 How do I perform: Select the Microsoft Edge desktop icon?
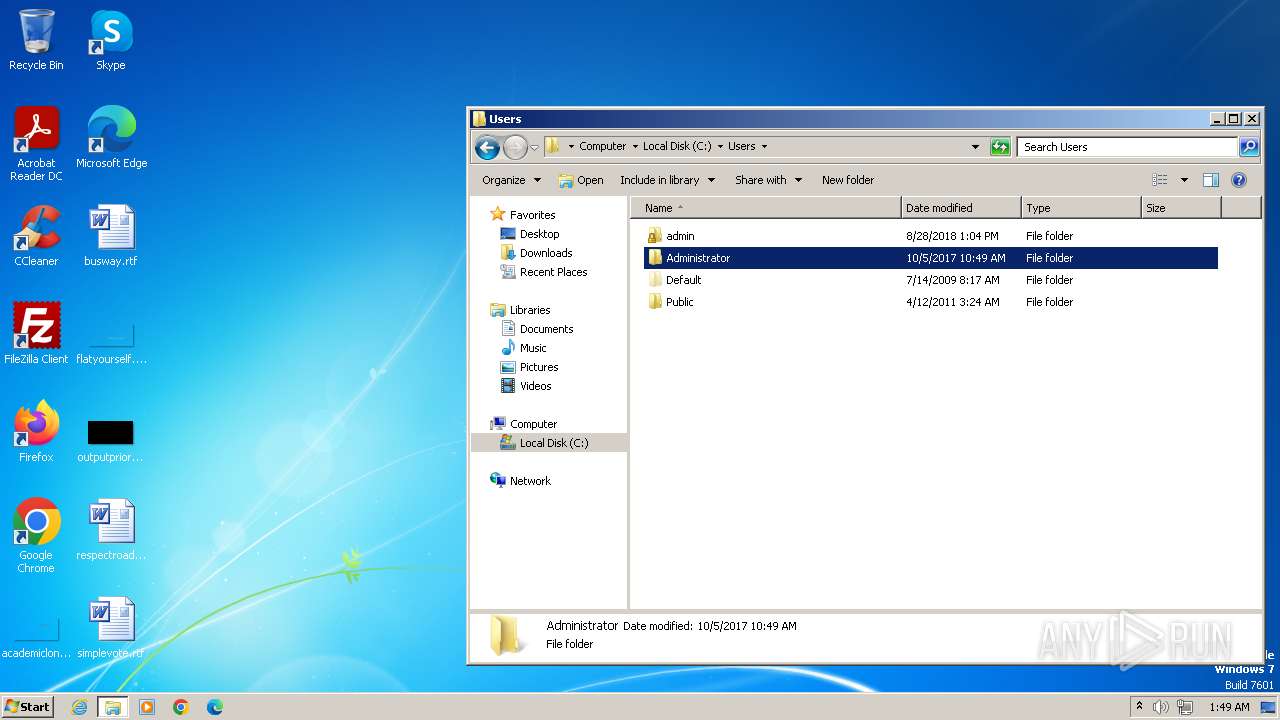(111, 138)
